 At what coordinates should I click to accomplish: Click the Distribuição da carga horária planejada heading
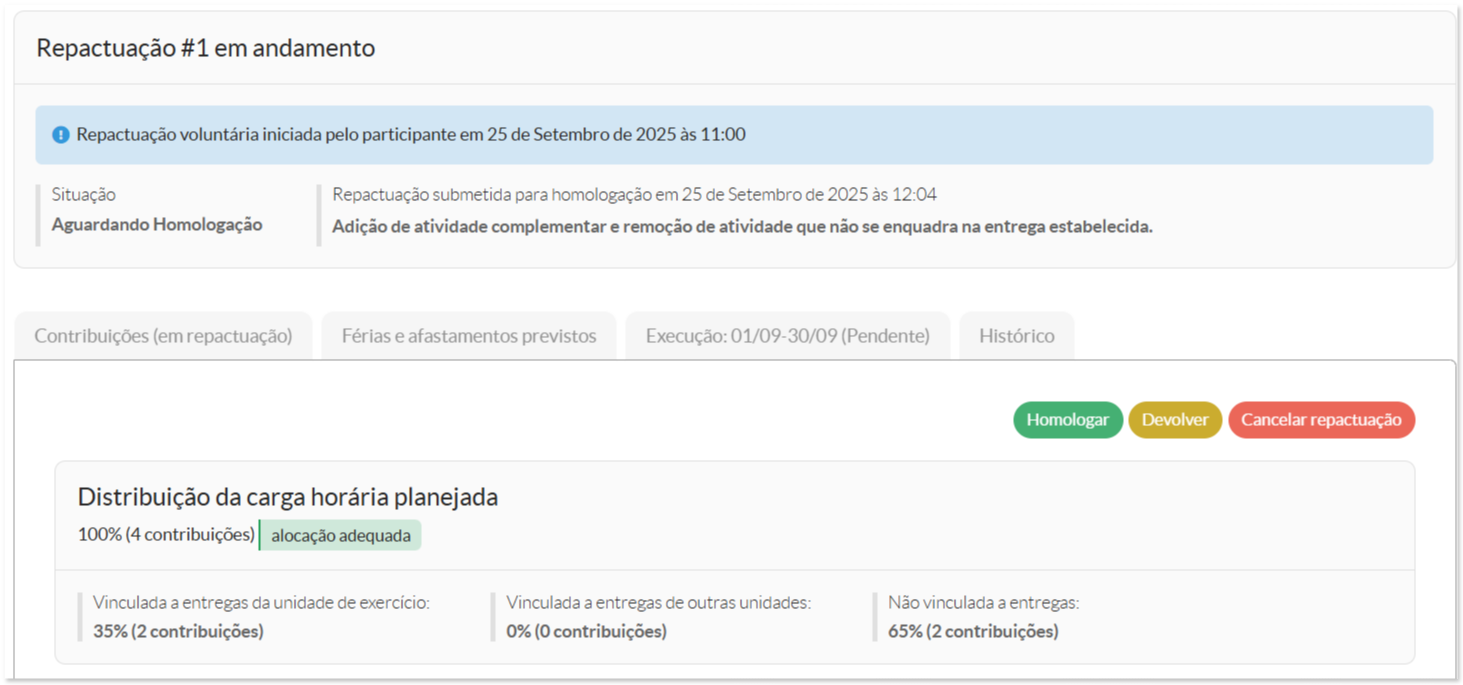(288, 497)
